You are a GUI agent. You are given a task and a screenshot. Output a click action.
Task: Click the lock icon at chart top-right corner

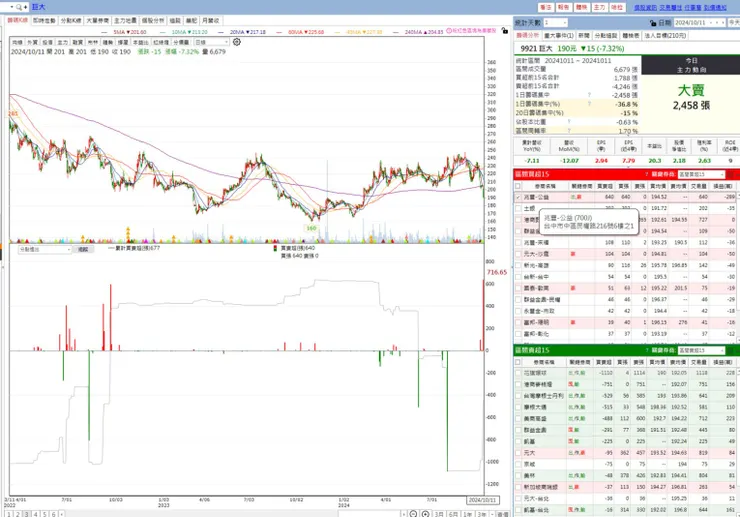point(505,31)
